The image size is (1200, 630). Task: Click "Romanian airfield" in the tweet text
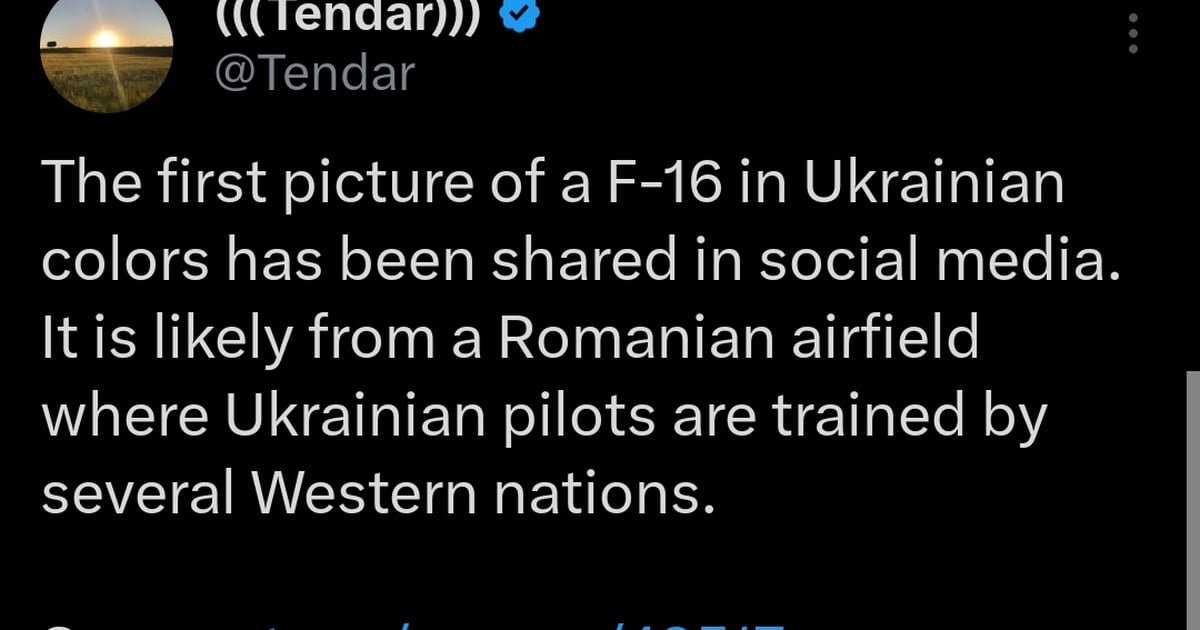pyautogui.click(x=738, y=340)
